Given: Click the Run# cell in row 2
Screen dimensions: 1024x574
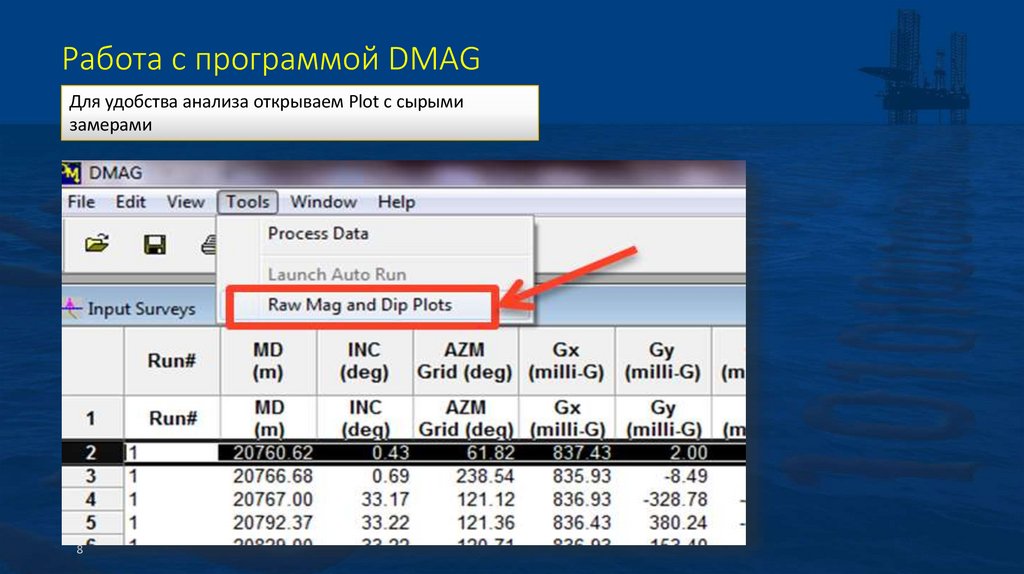Looking at the screenshot, I should point(172,453).
